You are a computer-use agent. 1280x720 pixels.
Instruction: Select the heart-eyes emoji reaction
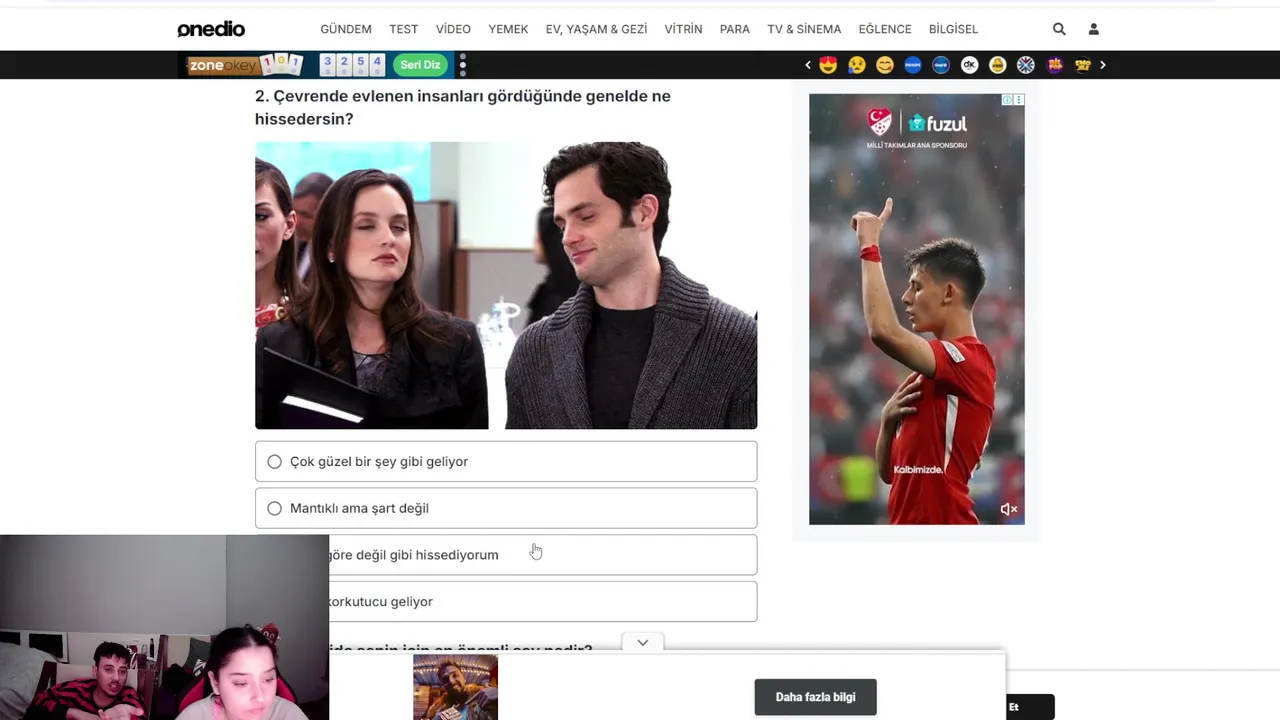[x=828, y=65]
